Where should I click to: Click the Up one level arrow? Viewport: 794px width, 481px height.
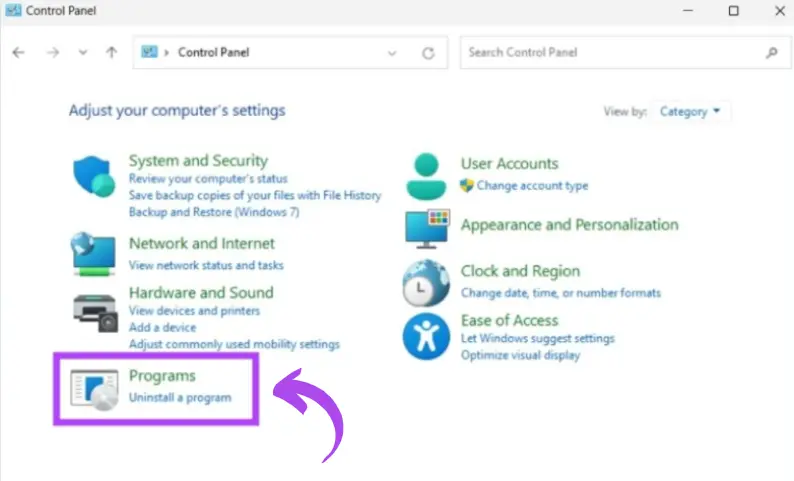tap(111, 52)
